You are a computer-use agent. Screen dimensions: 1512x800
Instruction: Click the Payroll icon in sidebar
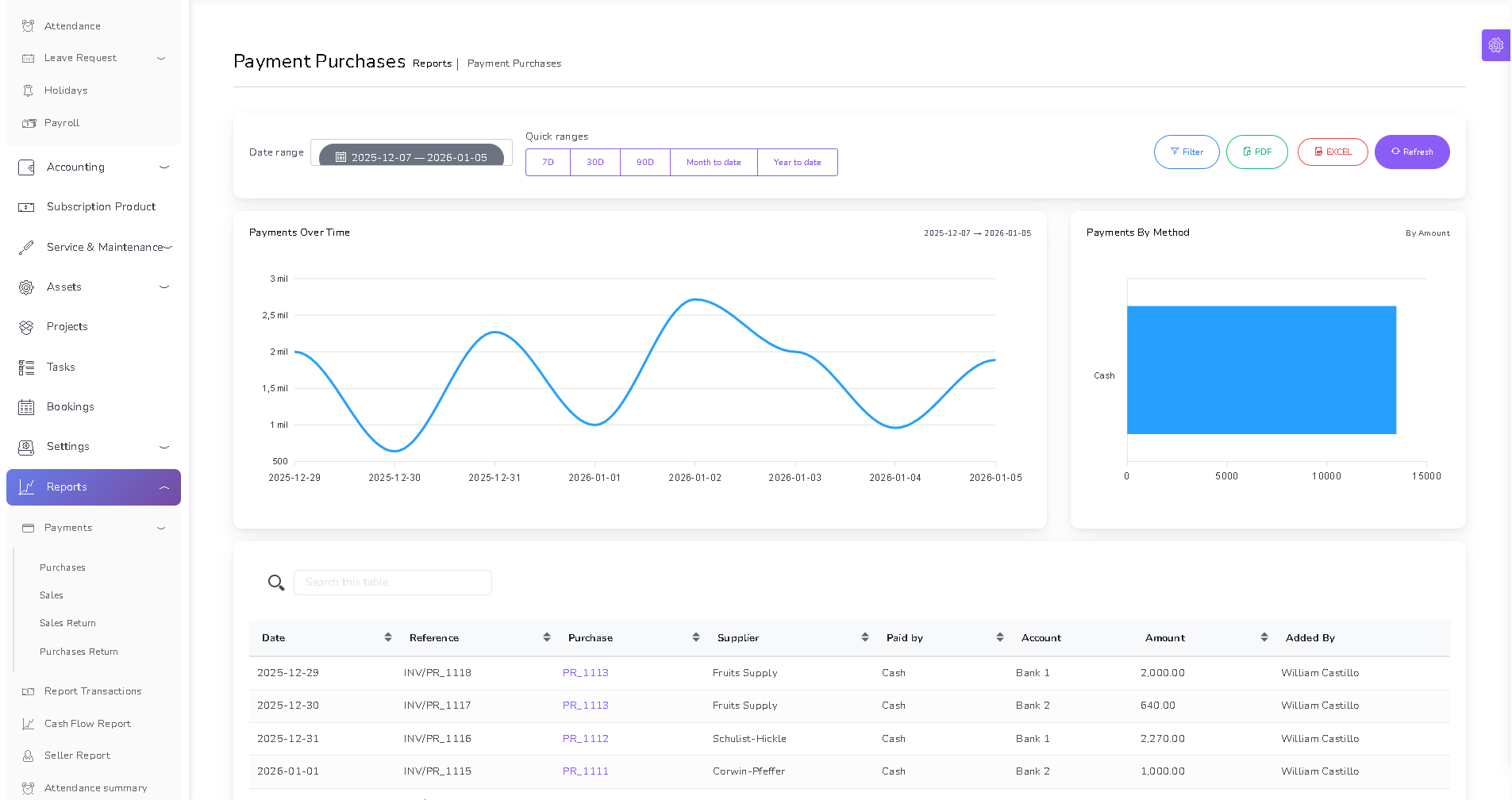(29, 123)
